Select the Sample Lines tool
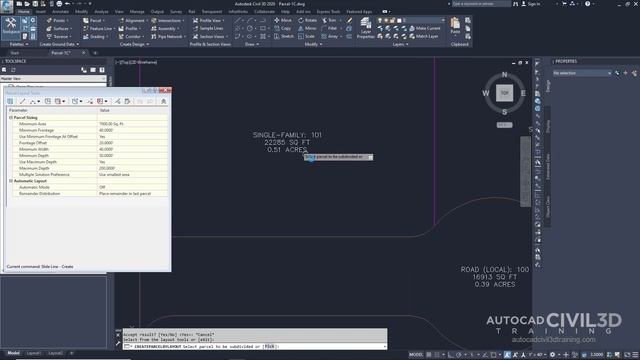640x360 pixels. (208, 29)
